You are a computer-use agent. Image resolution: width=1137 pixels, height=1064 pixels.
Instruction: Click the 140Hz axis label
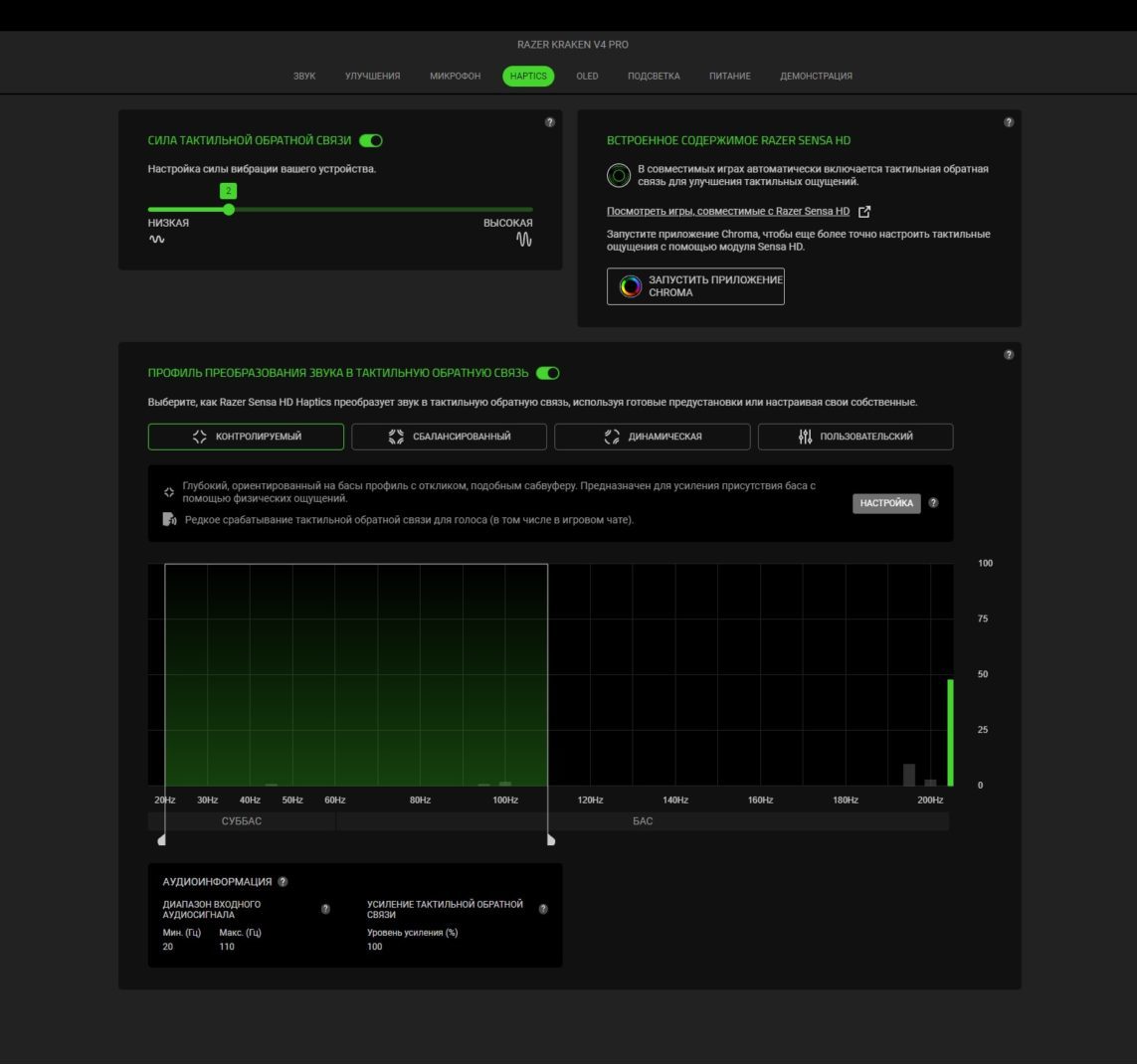click(675, 800)
